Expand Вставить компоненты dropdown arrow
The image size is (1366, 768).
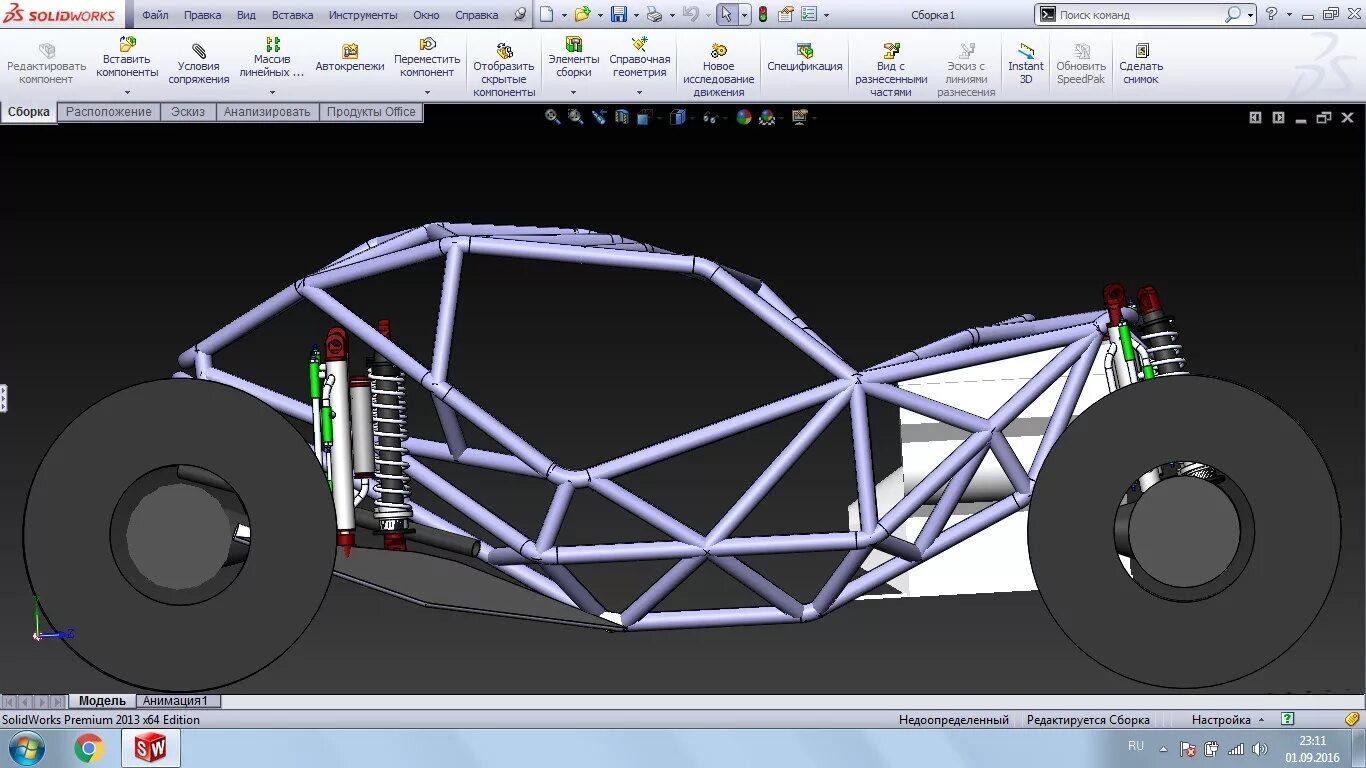[127, 92]
